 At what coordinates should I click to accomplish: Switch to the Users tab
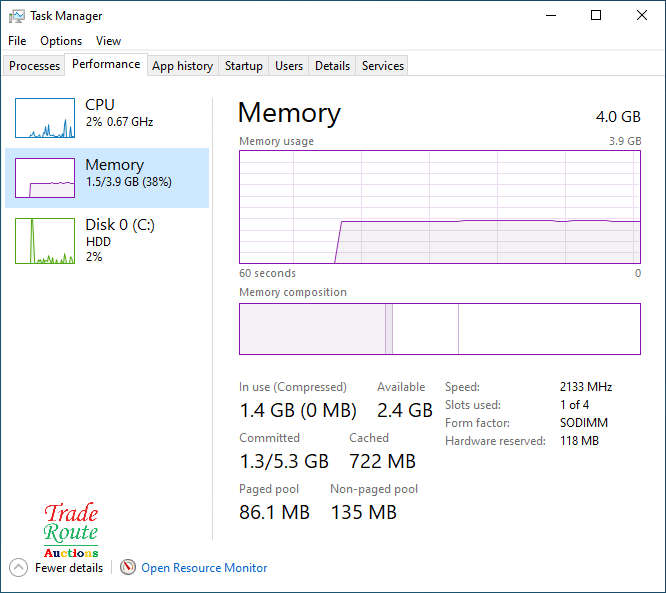pos(289,66)
